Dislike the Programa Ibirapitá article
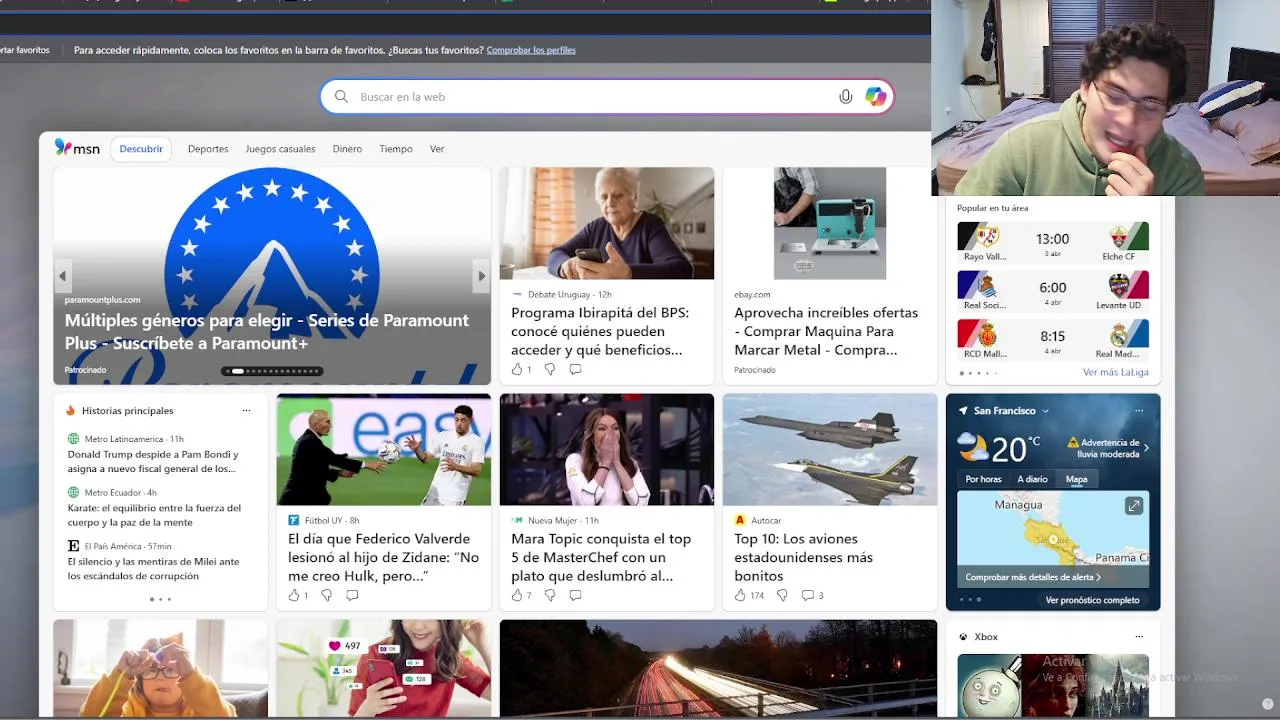Image resolution: width=1280 pixels, height=720 pixels. pyautogui.click(x=549, y=369)
